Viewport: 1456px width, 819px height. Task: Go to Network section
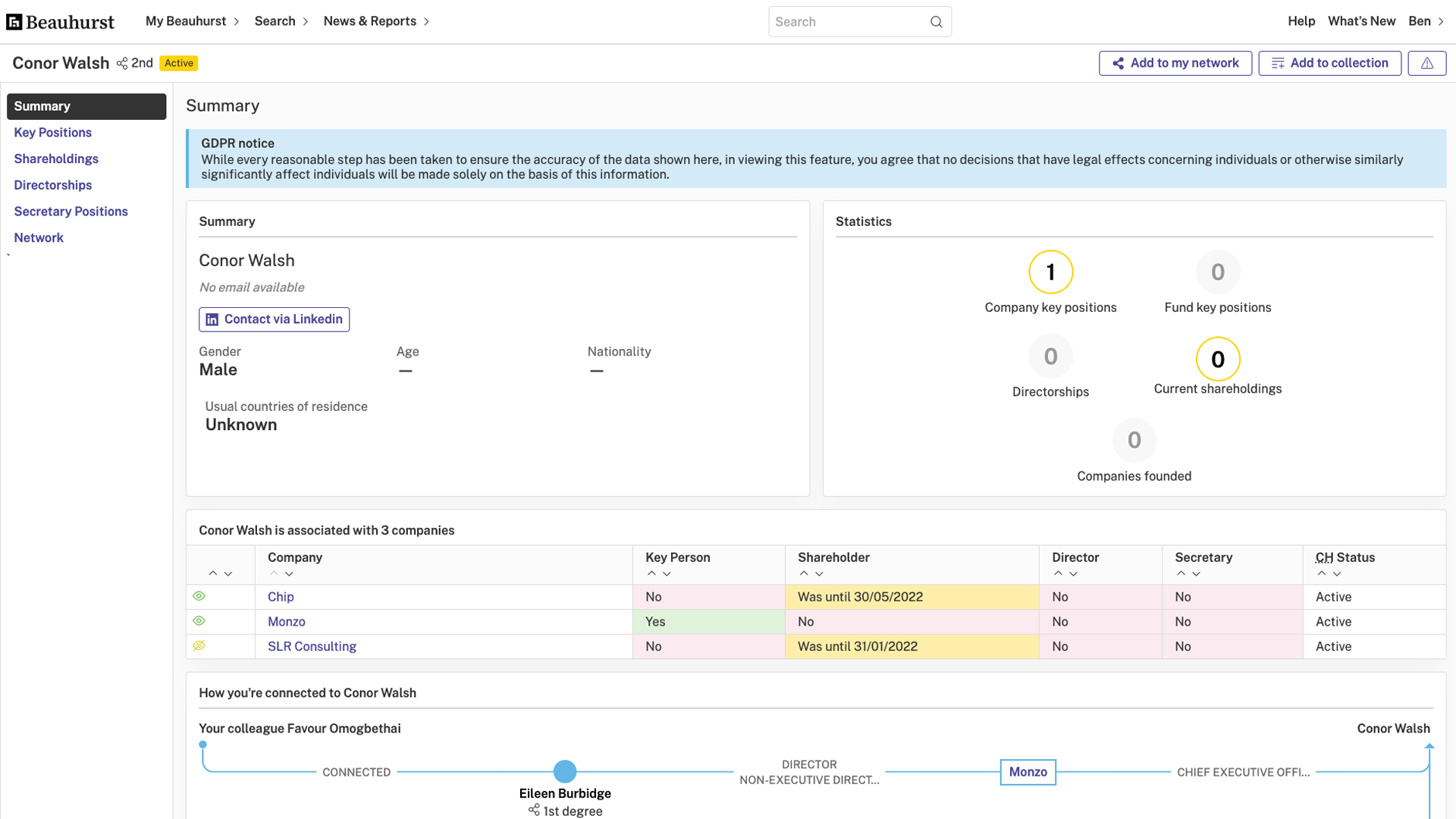click(39, 238)
